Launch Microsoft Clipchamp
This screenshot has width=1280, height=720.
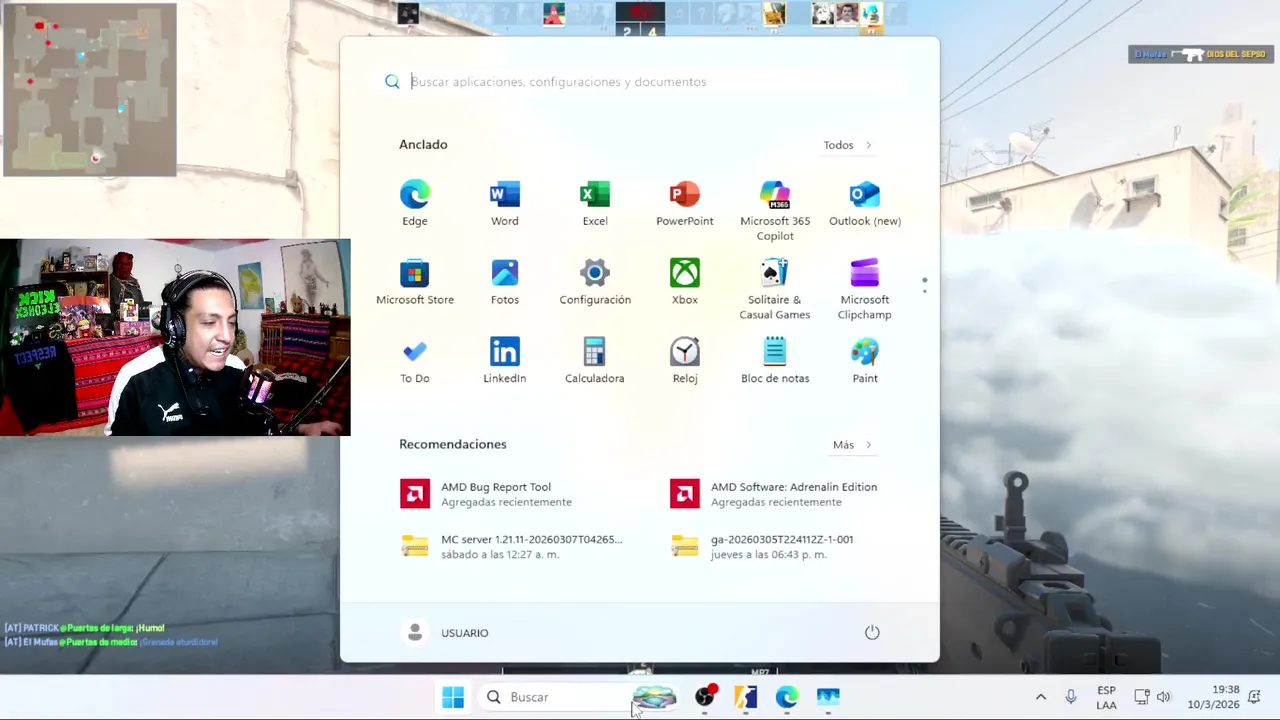[865, 289]
